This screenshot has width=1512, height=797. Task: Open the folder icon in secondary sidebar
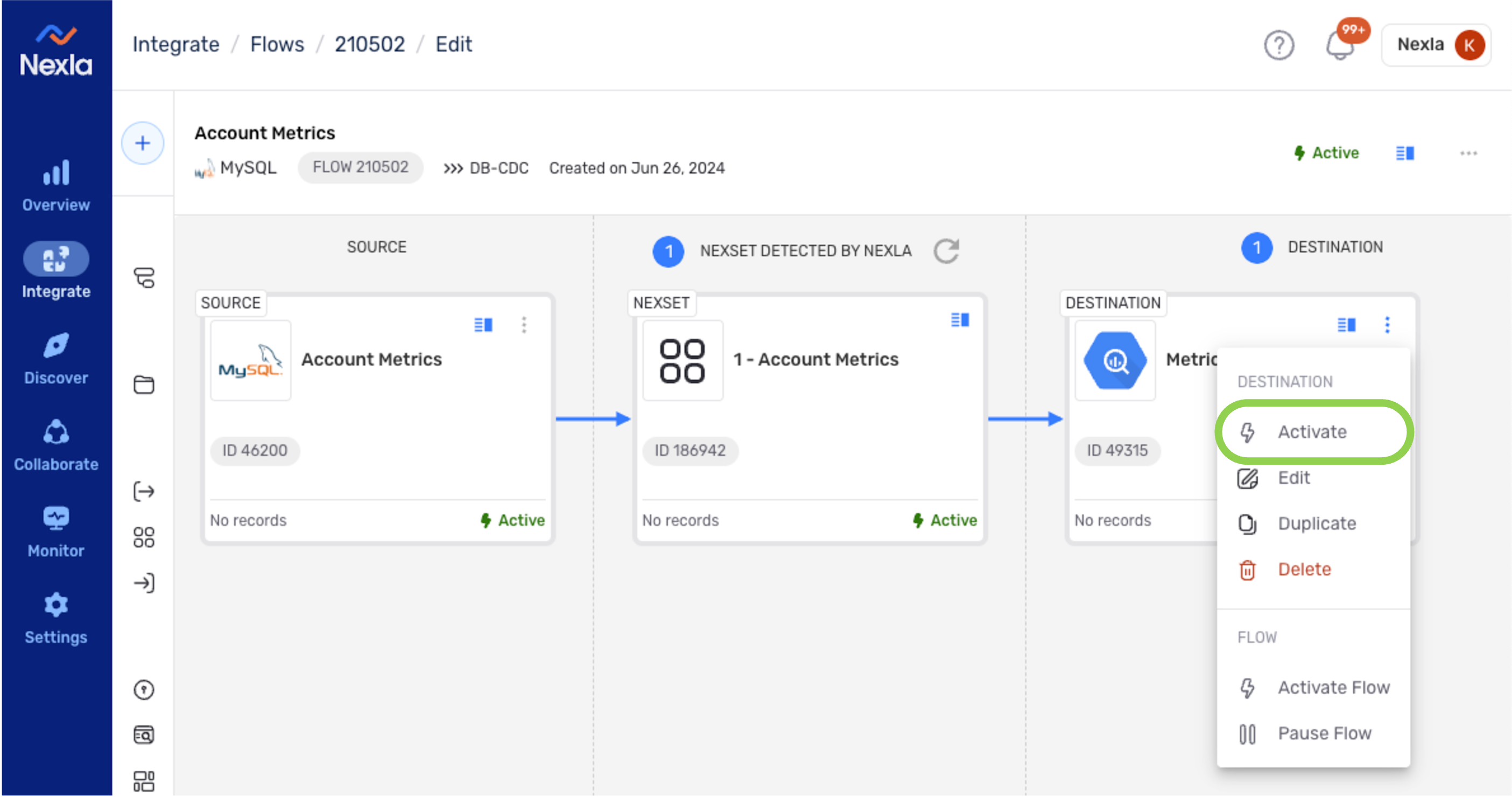coord(144,384)
